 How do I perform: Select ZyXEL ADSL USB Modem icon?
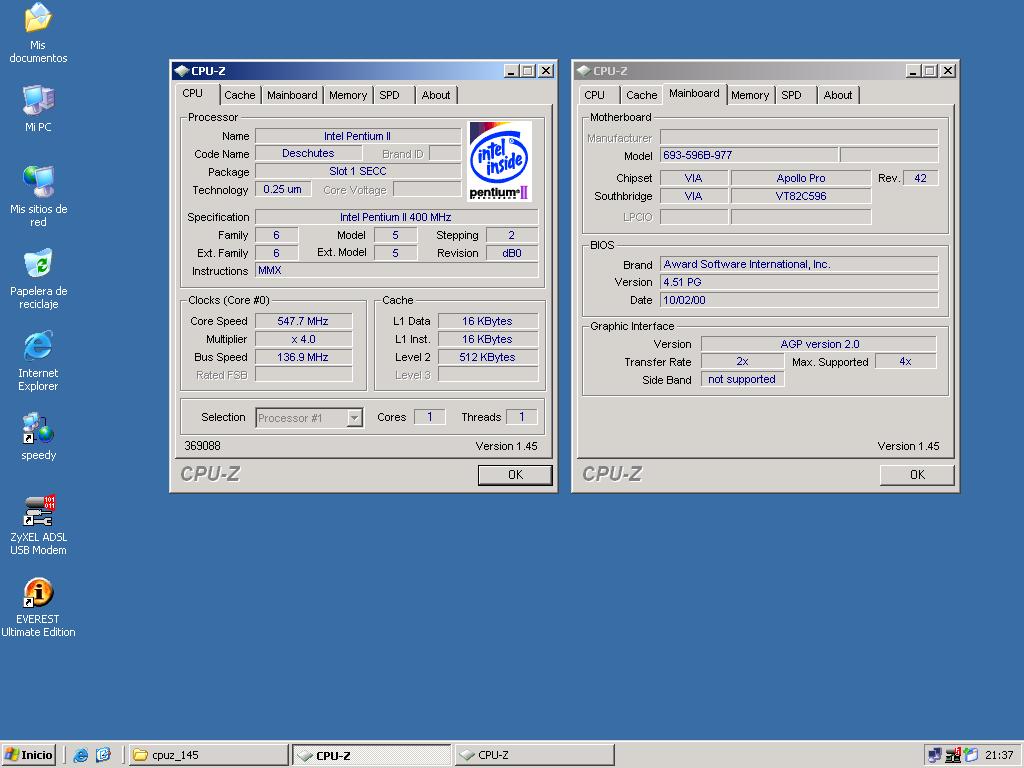38,525
